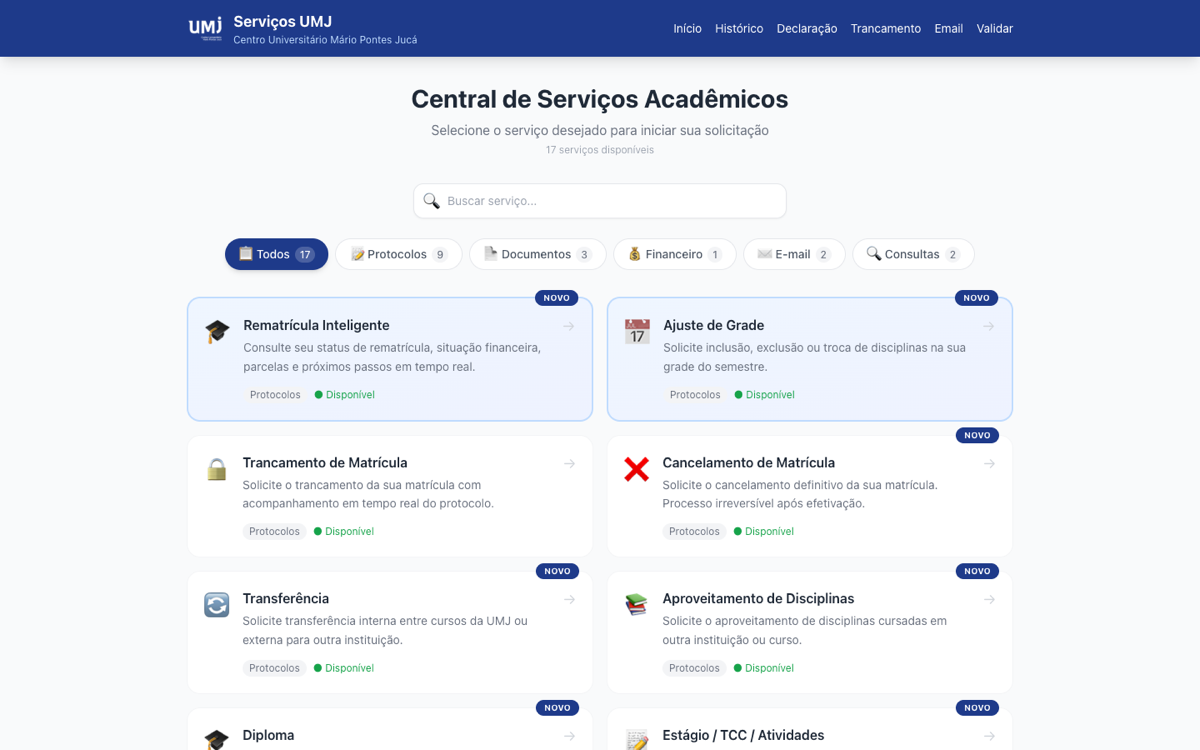1200x750 pixels.
Task: Select Declaração in the top navigation
Action: click(x=806, y=29)
